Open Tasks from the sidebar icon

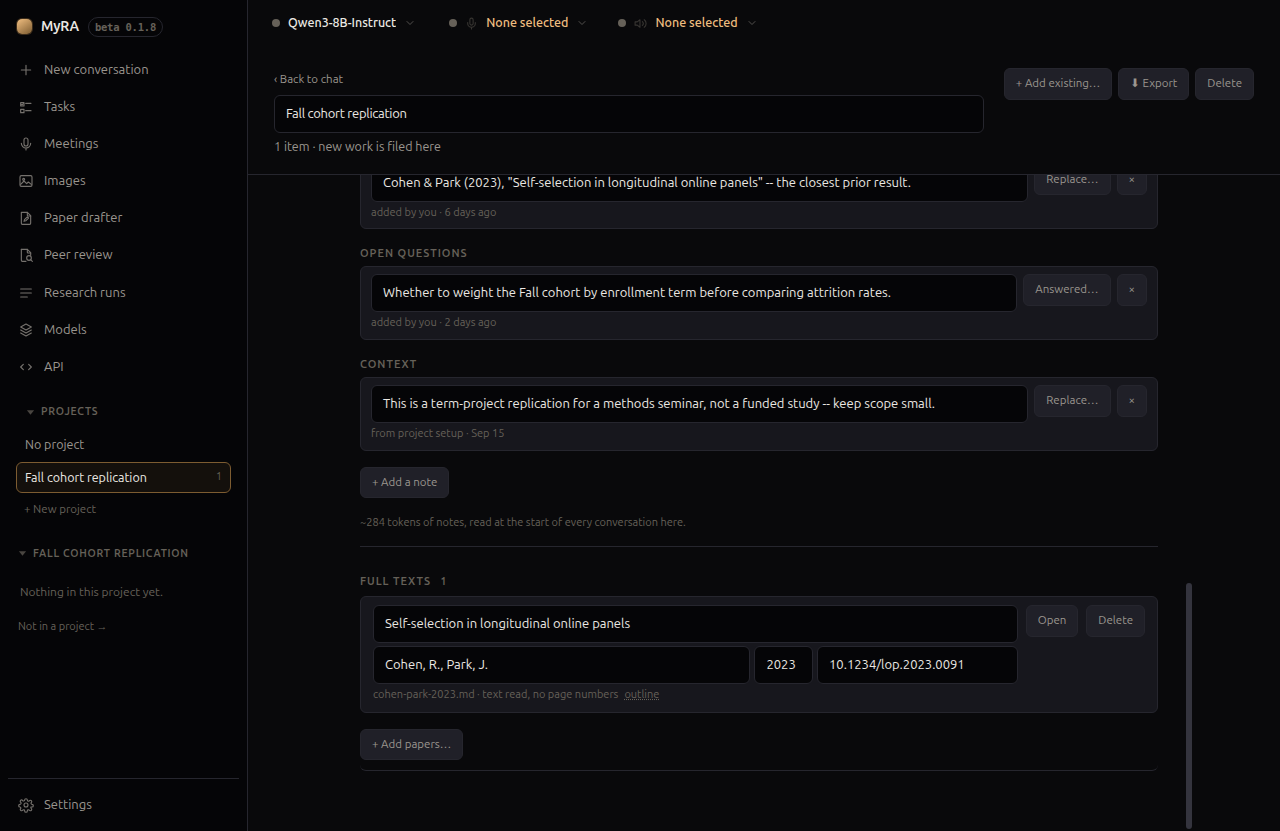pos(26,107)
